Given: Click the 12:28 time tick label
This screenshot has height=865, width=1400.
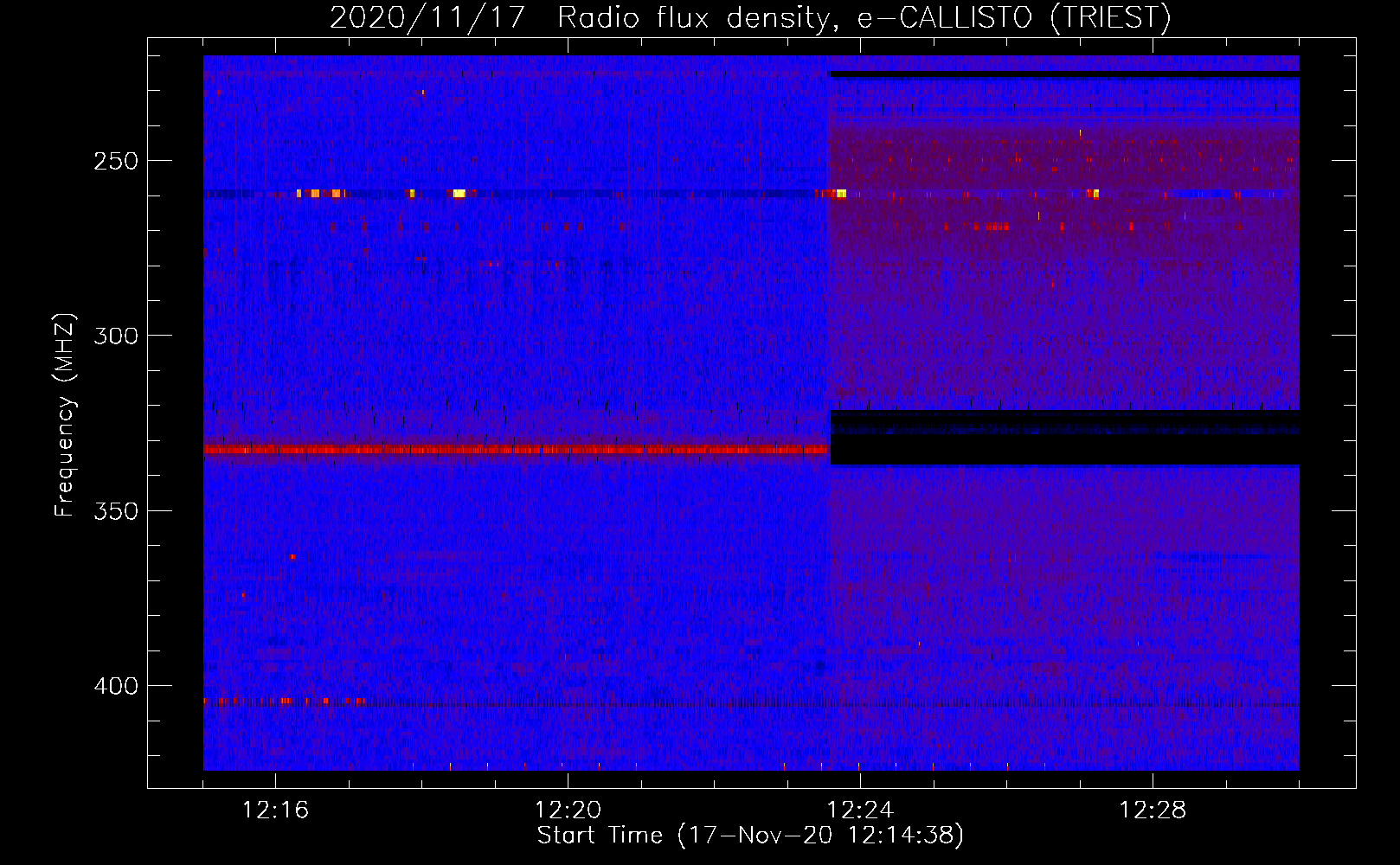Looking at the screenshot, I should 1153,811.
